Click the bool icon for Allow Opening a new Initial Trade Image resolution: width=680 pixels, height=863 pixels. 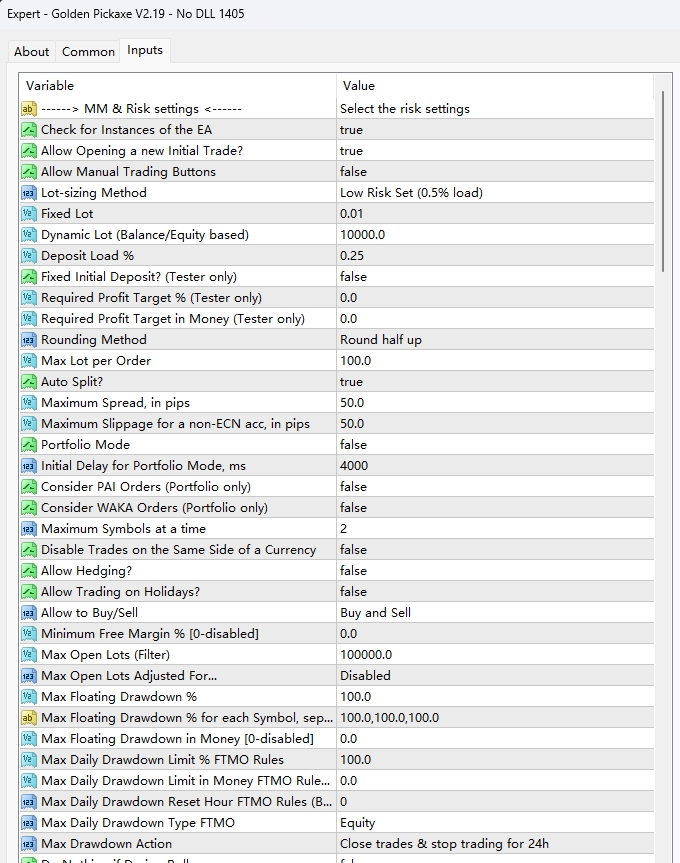point(29,151)
